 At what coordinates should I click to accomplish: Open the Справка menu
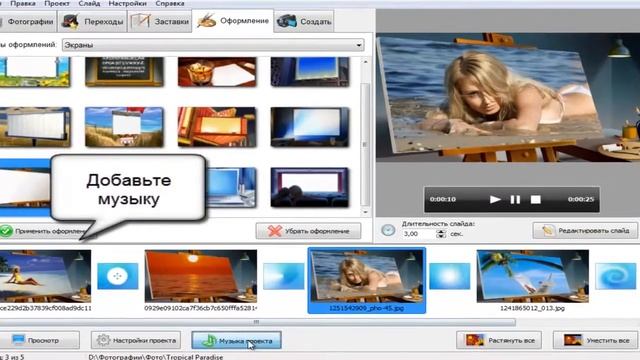point(170,3)
